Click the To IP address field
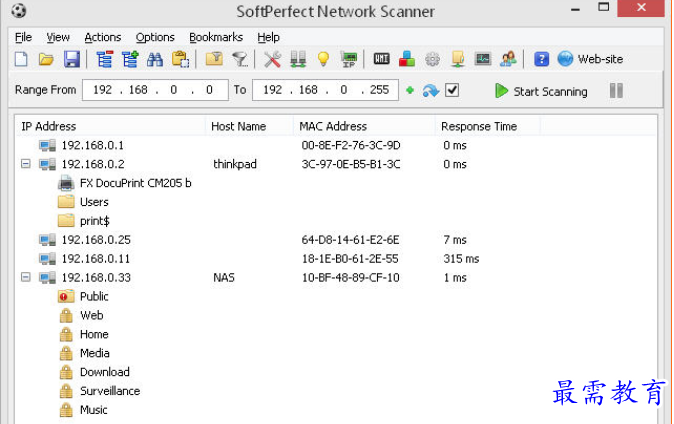Image resolution: width=674 pixels, height=424 pixels. click(325, 90)
